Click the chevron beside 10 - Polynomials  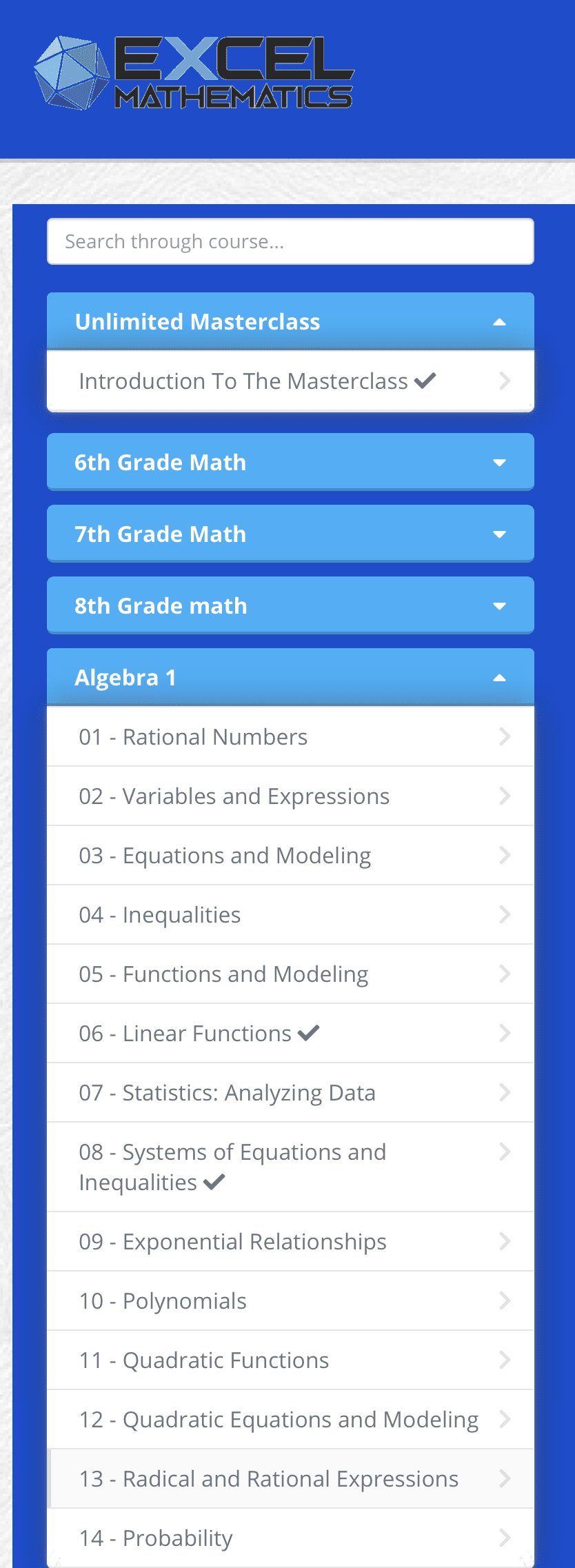point(504,1300)
